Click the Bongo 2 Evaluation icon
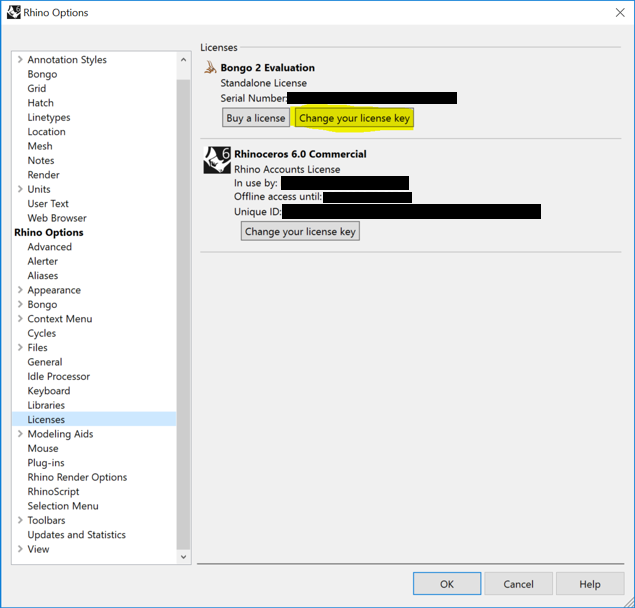Viewport: 635px width, 608px height. pyautogui.click(x=210, y=67)
